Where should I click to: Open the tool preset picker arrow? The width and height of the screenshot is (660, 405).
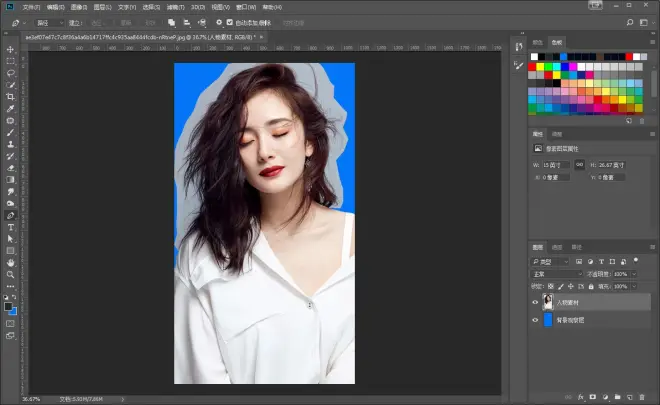pos(24,23)
